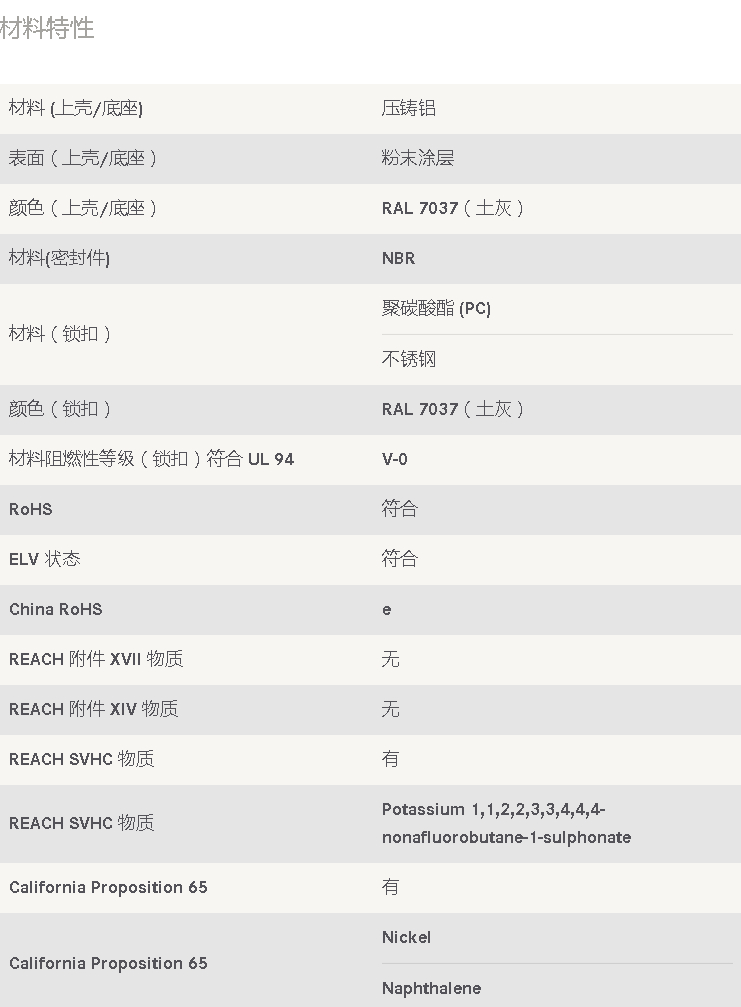The image size is (741, 1007).
Task: Click the 有 value for REACH SVHC 物质
Action: (390, 759)
